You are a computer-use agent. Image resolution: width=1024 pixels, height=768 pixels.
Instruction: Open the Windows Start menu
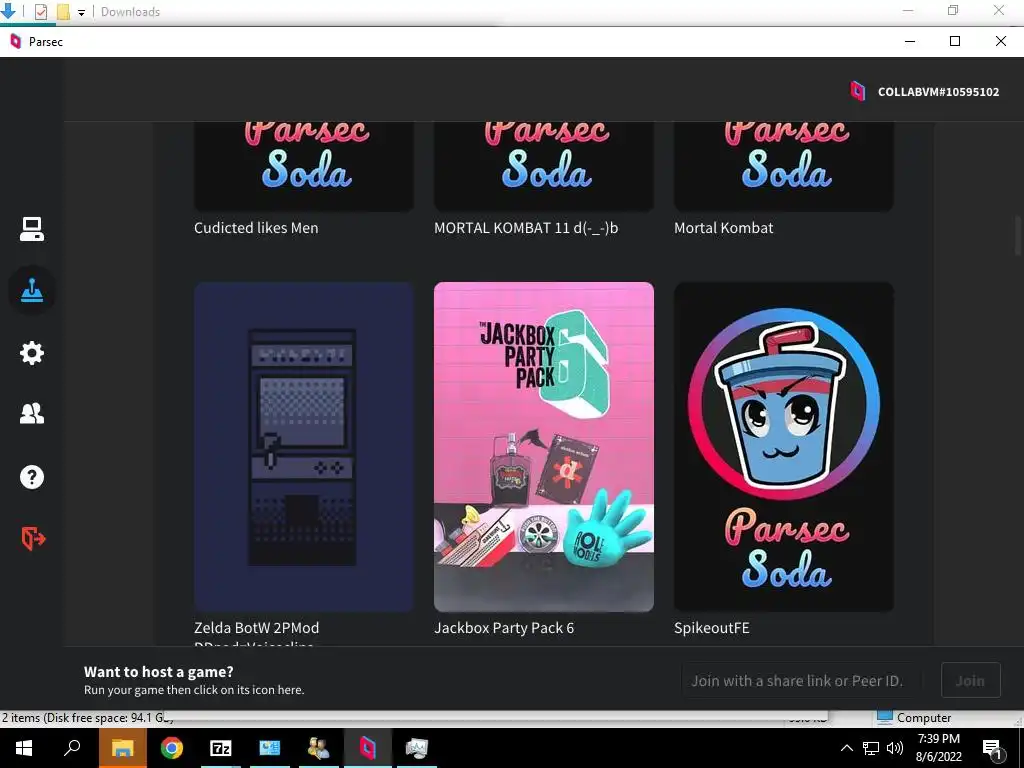[24, 748]
